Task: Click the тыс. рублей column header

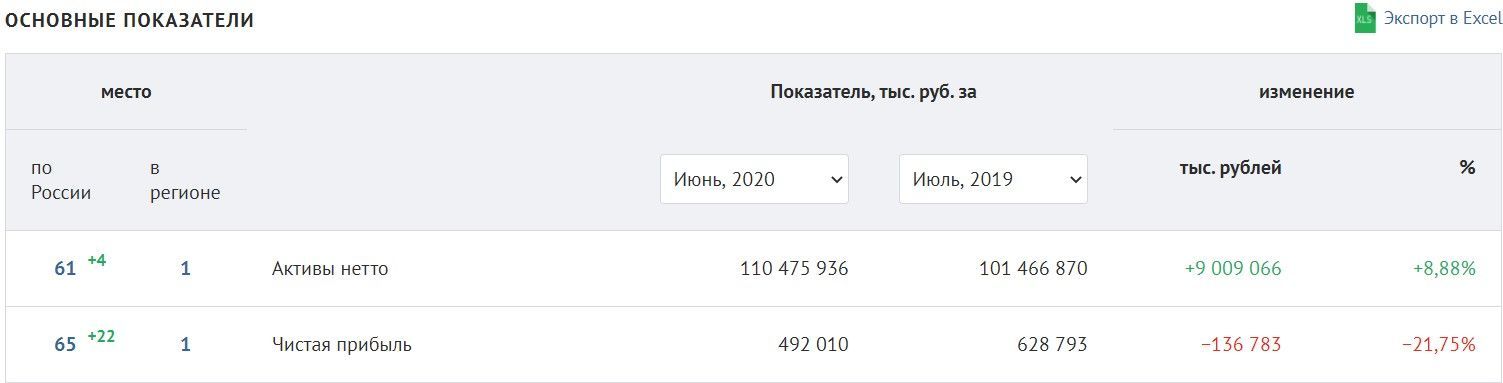Action: tap(1231, 168)
